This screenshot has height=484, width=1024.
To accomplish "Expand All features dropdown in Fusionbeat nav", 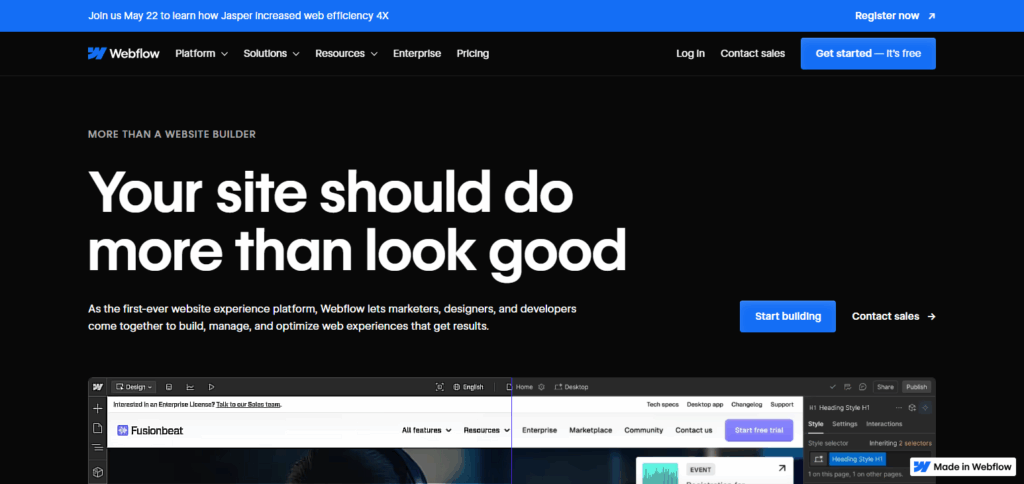I will point(426,430).
